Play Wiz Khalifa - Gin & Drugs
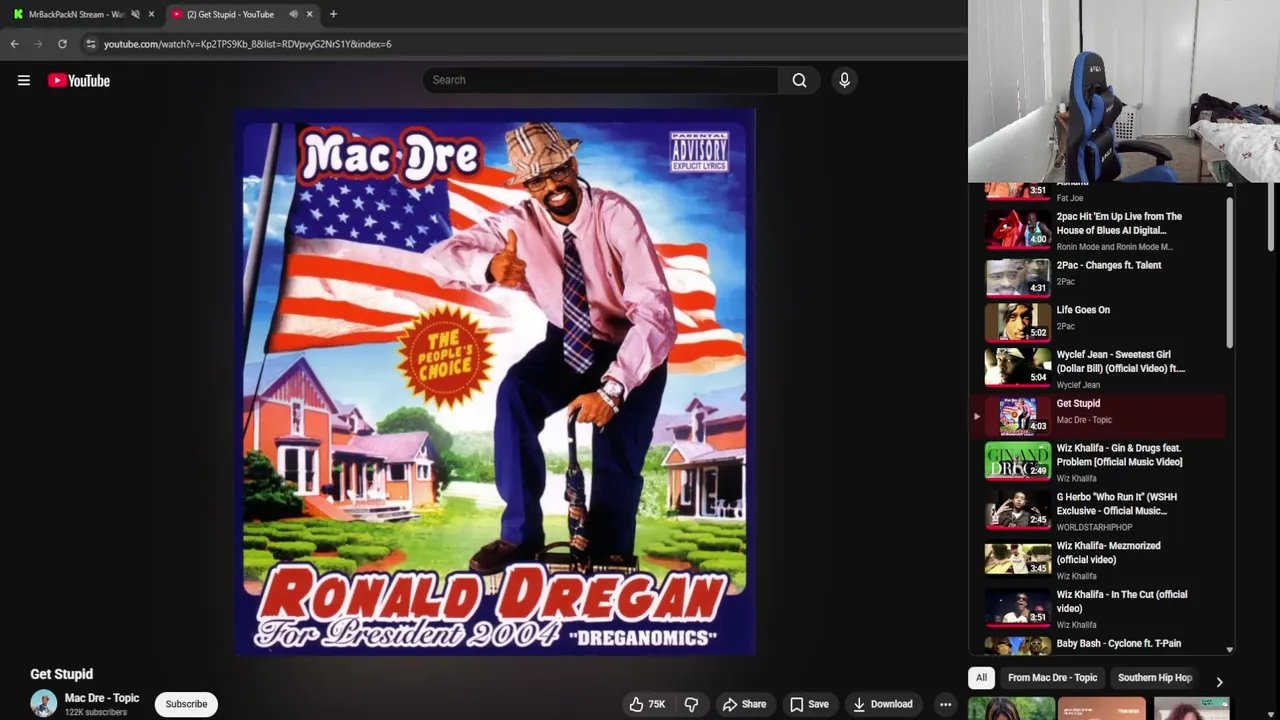 pos(1098,462)
